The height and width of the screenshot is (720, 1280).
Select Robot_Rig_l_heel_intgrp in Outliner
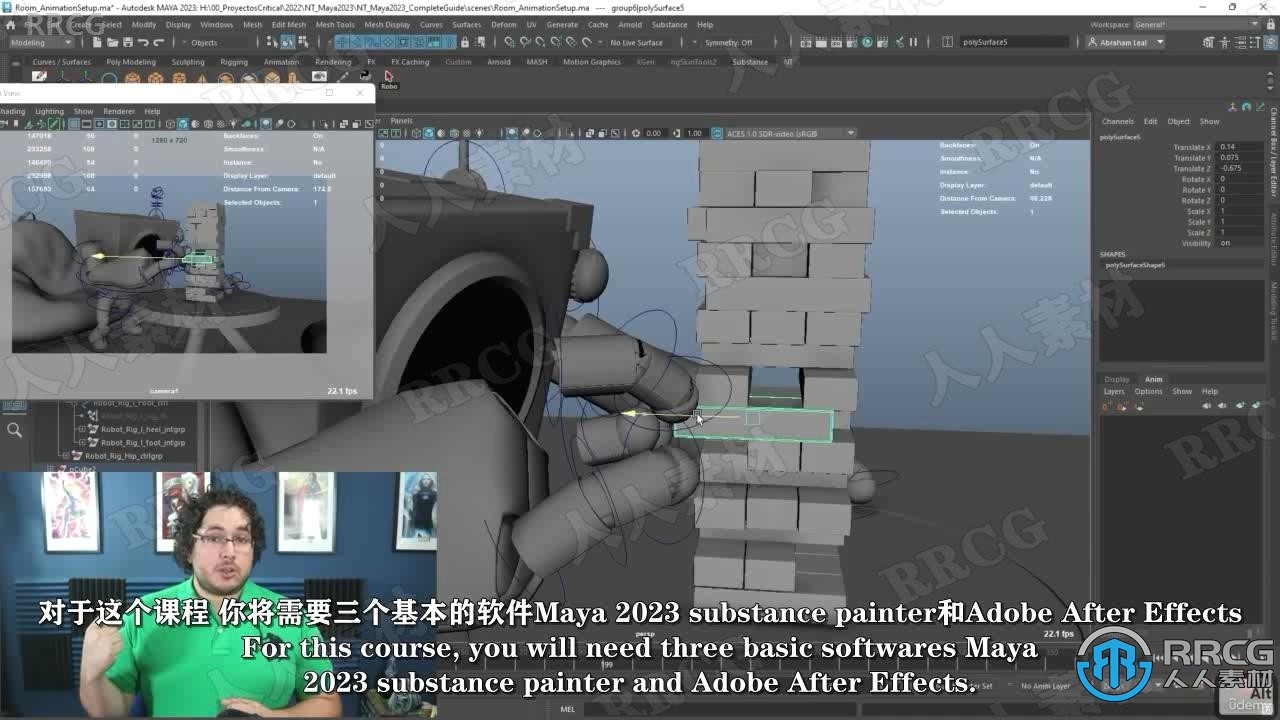click(x=143, y=429)
